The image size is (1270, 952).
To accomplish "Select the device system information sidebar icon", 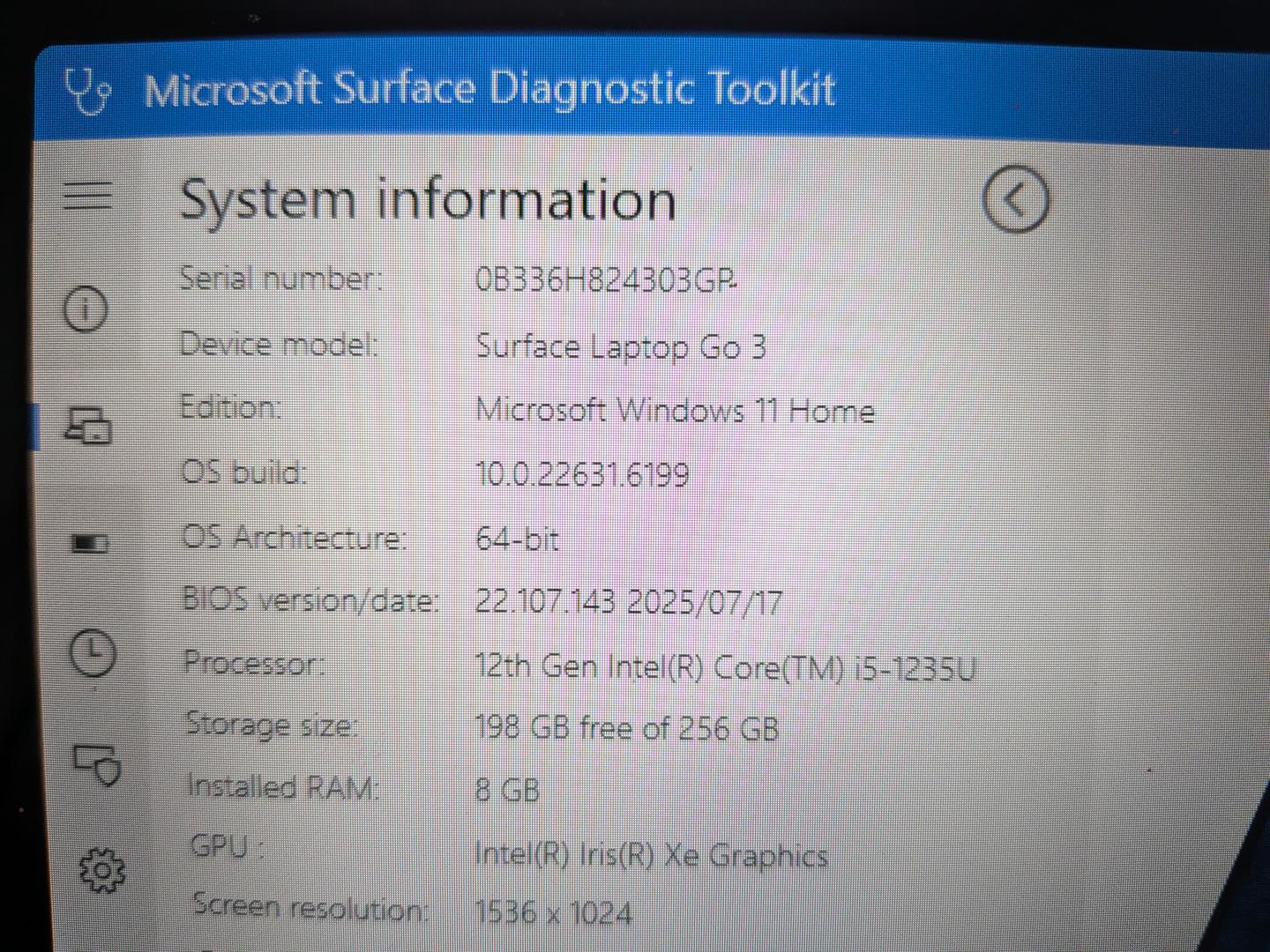I will 89,425.
